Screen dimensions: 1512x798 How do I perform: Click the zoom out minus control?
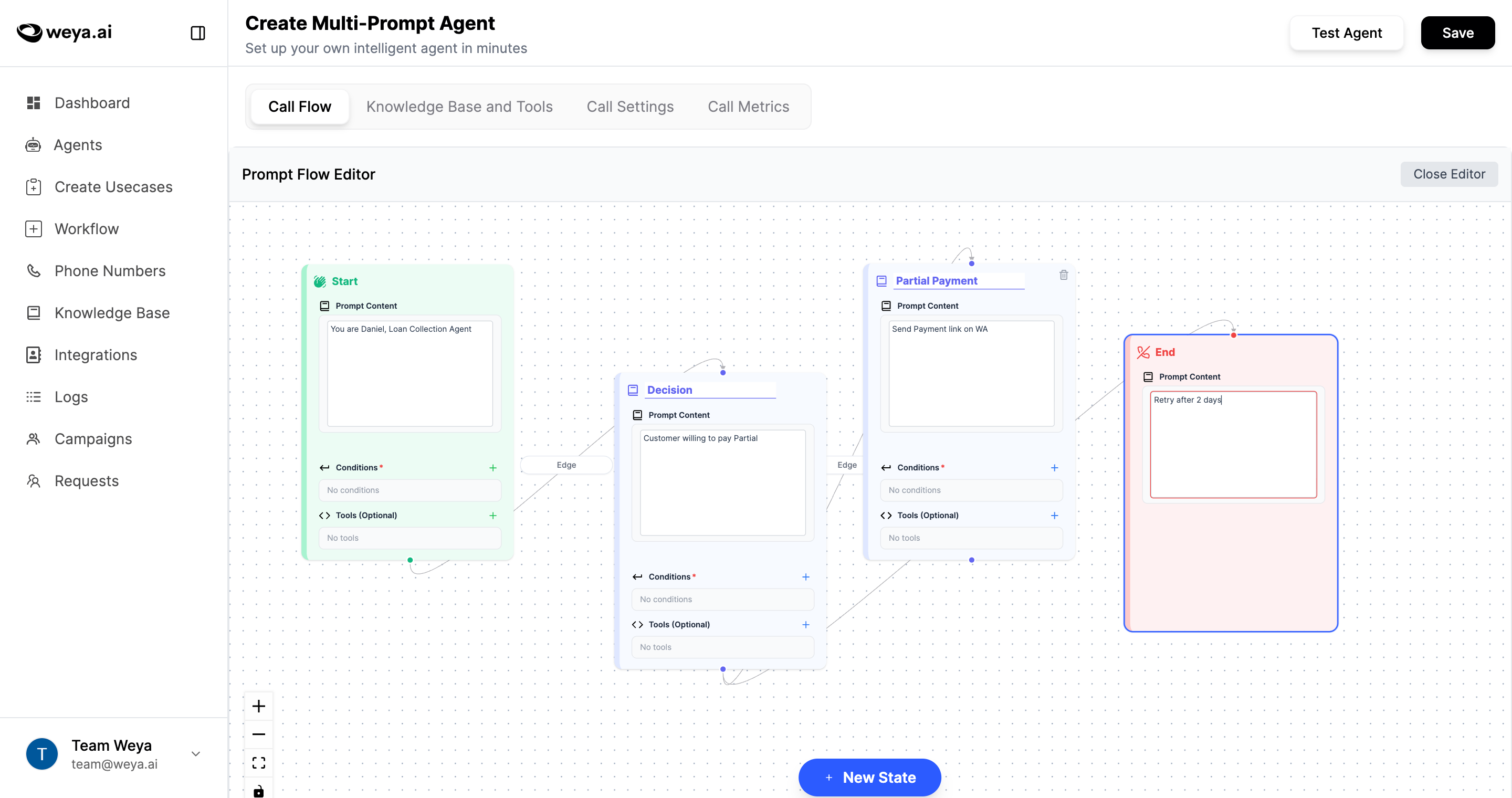(258, 734)
